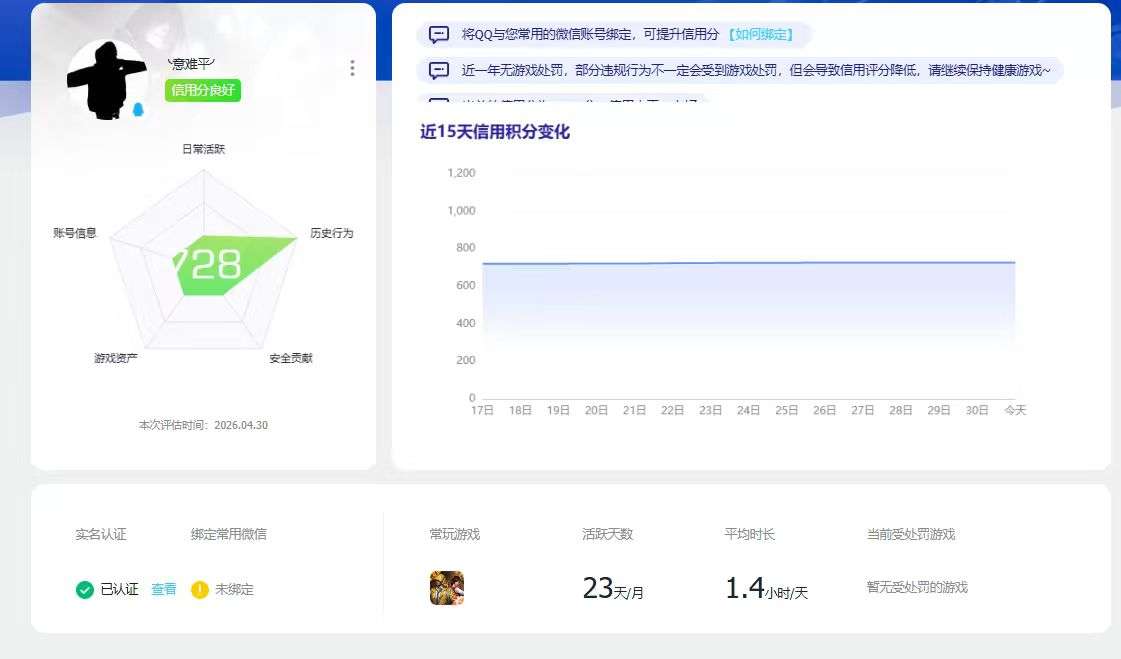Click the 未绑定 WeChat status text
The width and height of the screenshot is (1121, 659).
pos(234,590)
